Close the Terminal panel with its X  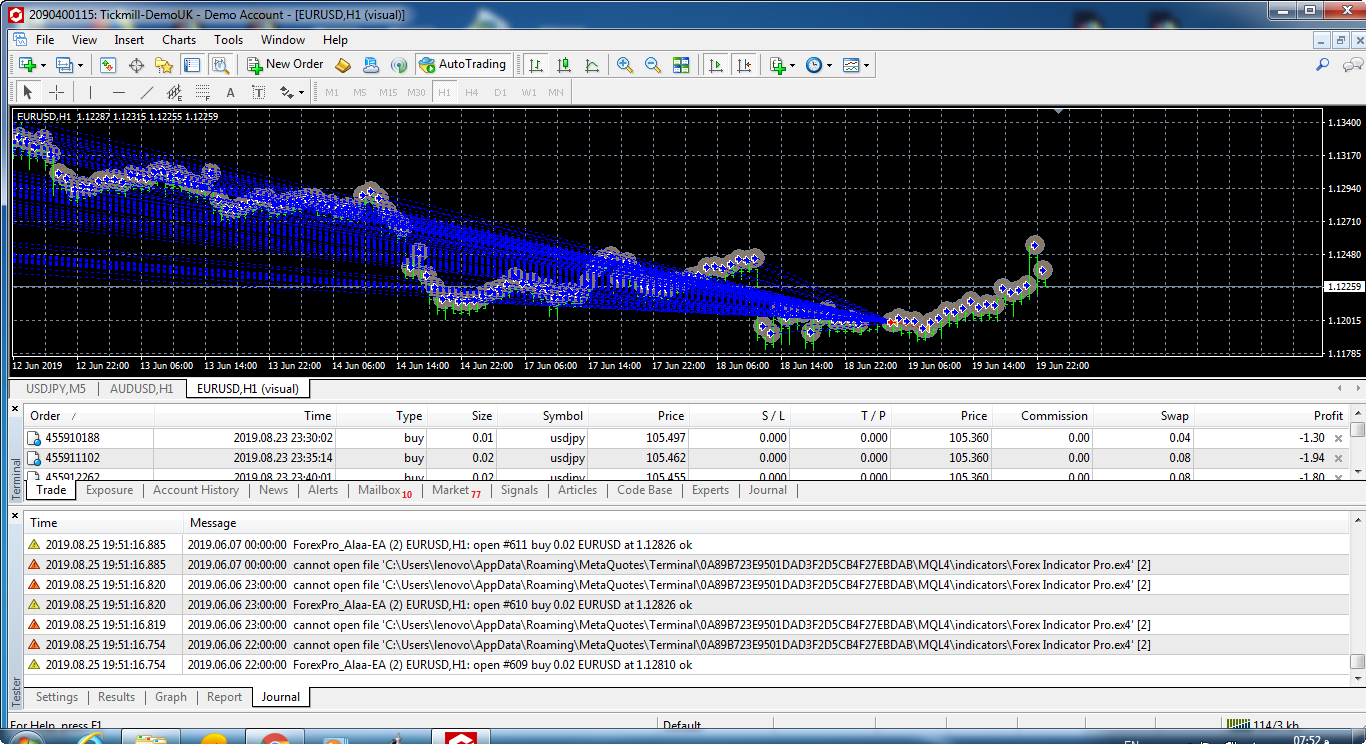15,408
